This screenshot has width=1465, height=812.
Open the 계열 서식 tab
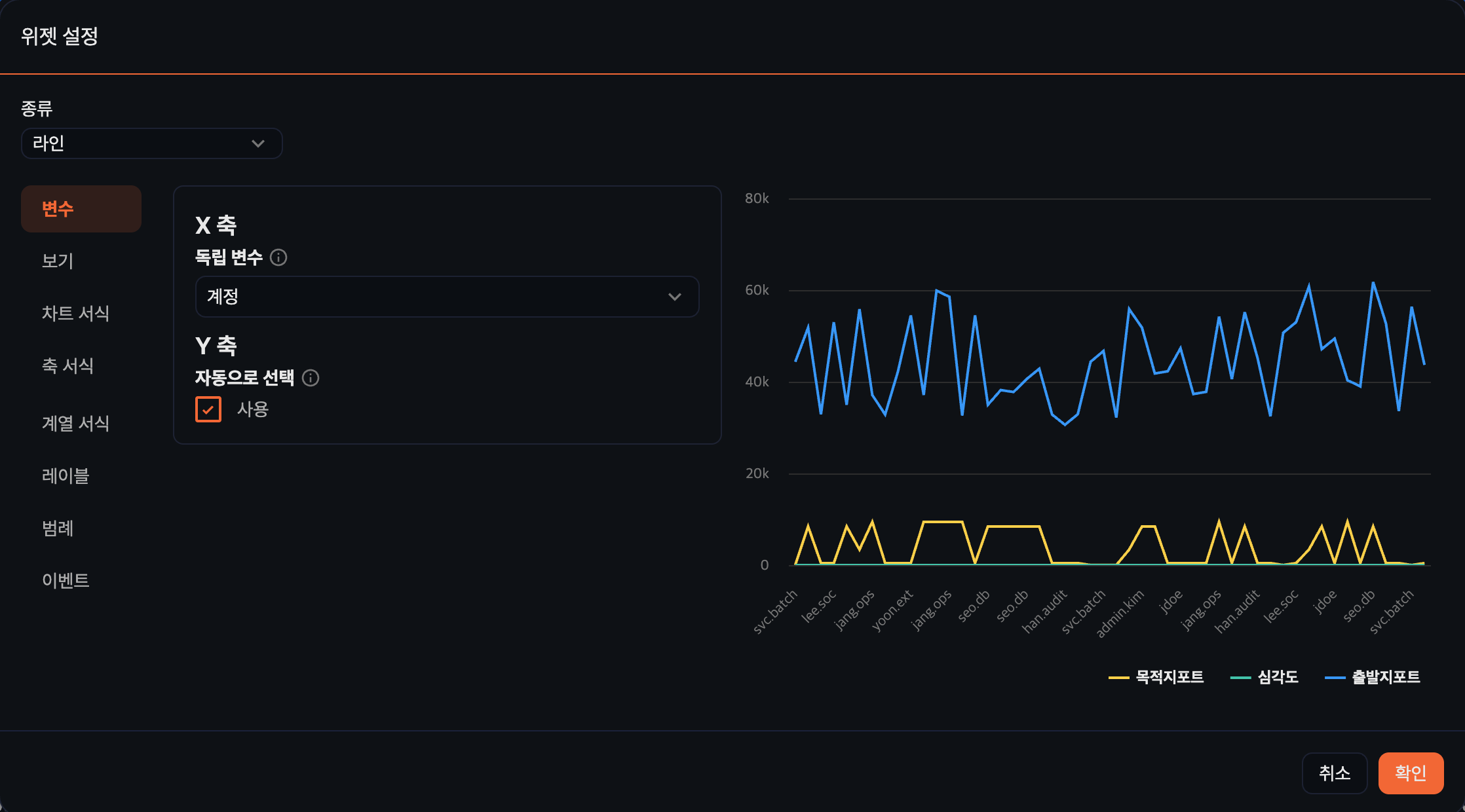point(75,424)
